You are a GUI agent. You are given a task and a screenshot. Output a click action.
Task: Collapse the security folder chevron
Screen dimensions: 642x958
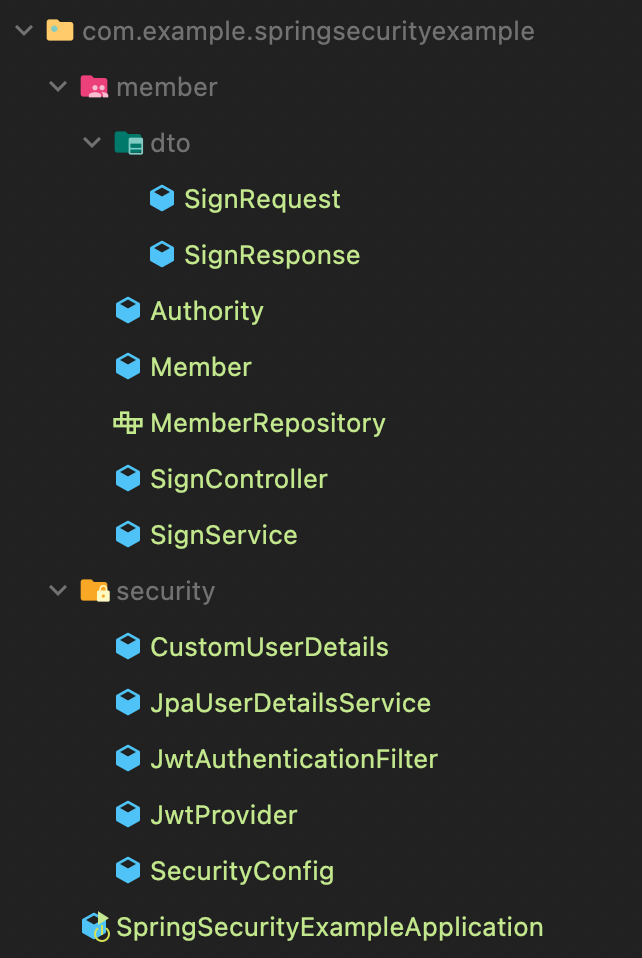click(59, 591)
